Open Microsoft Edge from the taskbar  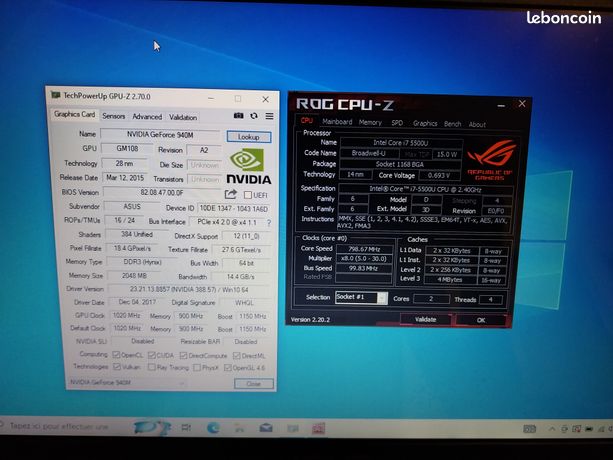(x=213, y=428)
